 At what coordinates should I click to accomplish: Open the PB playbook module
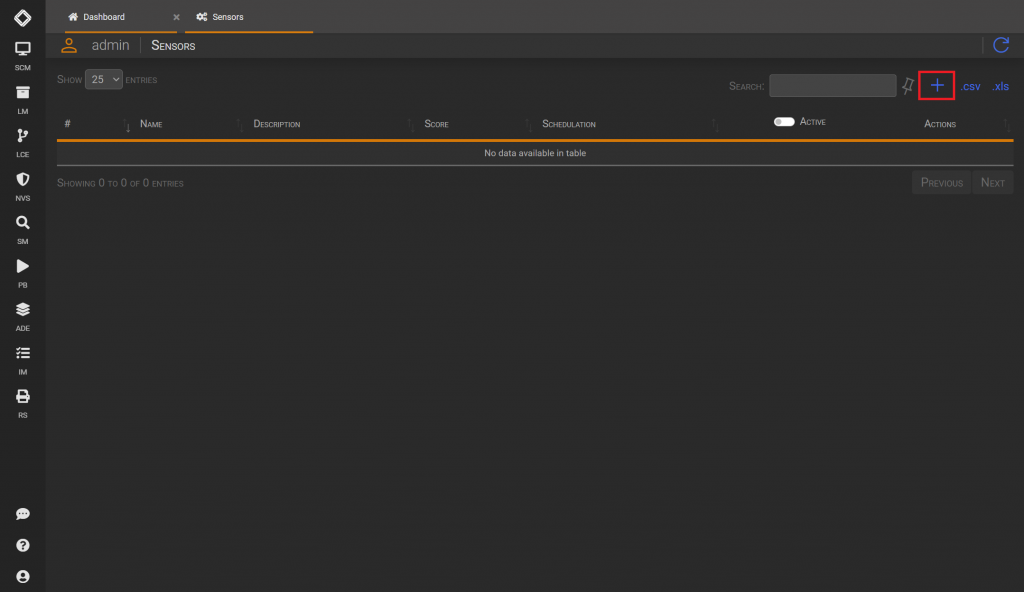[x=23, y=274]
